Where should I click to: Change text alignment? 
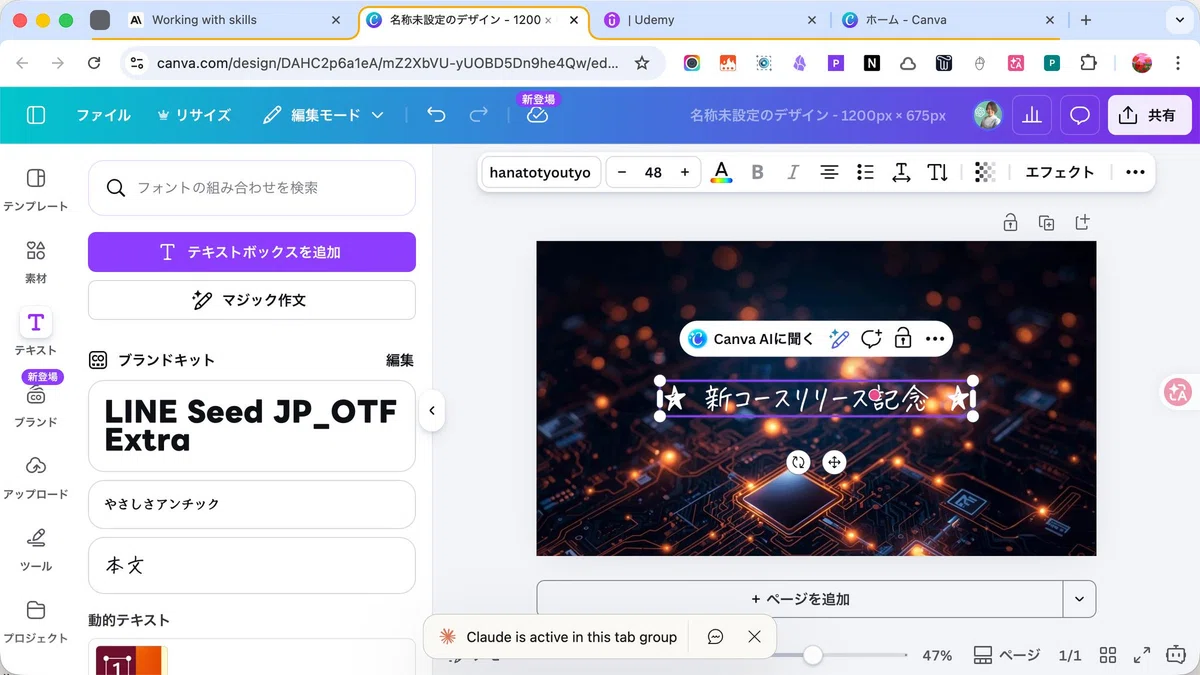[x=829, y=172]
